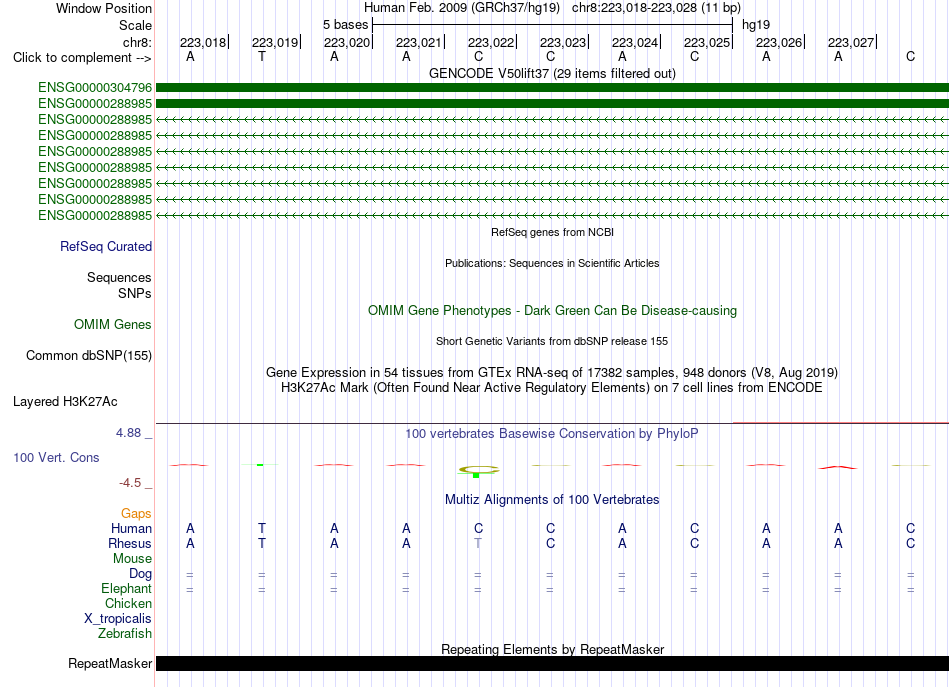This screenshot has width=950, height=687.
Task: Click the 'chr8:' ruler label
Action: click(x=137, y=42)
